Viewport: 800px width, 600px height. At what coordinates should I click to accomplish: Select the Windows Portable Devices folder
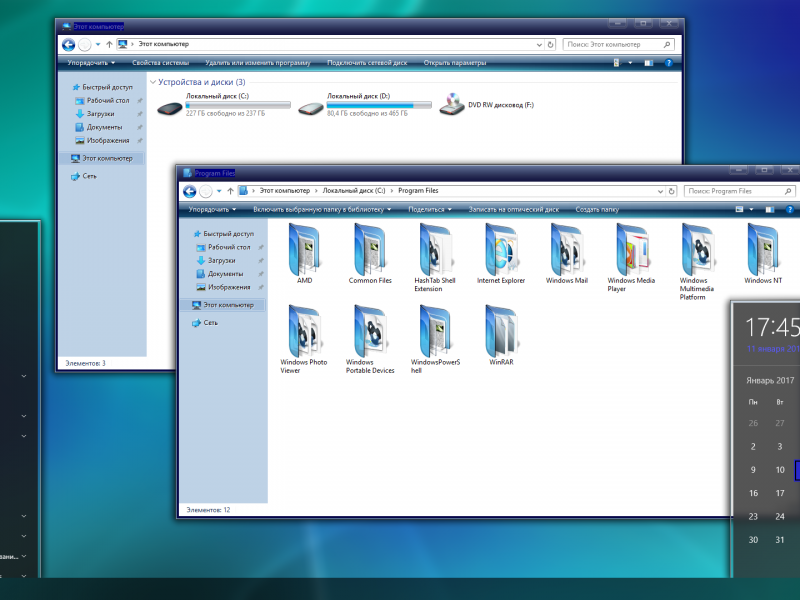370,339
